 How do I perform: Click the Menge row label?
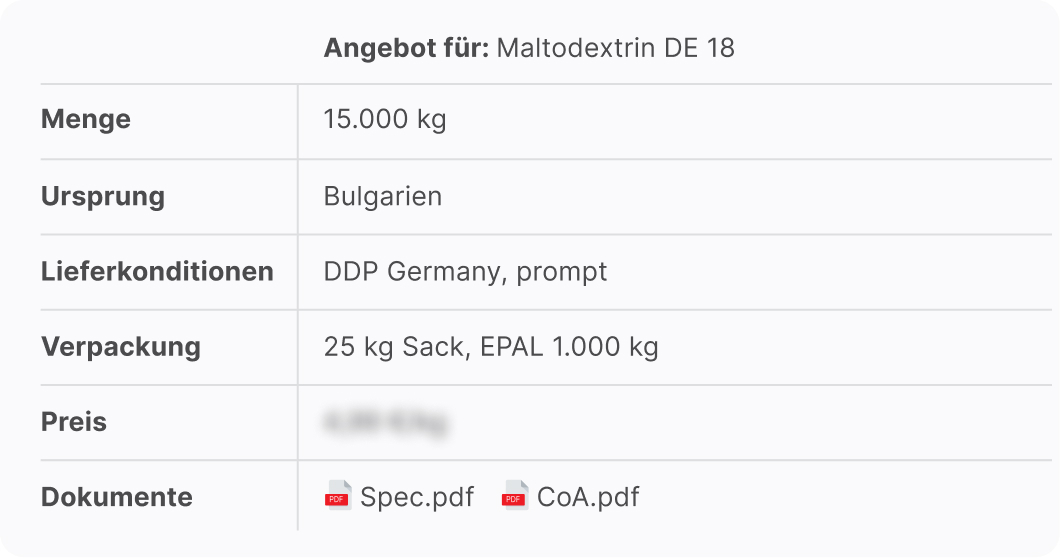[x=86, y=120]
